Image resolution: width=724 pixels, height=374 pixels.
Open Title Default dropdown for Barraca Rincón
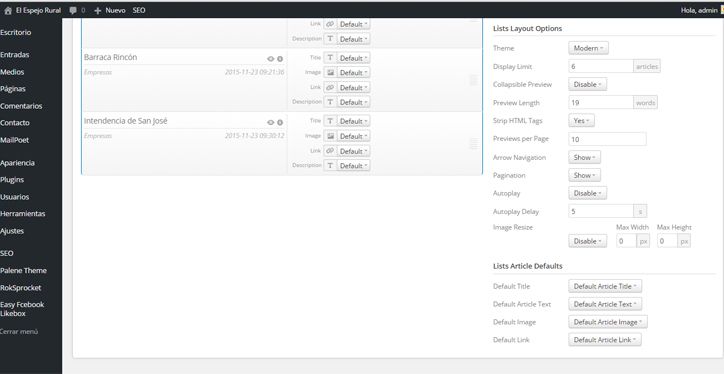[x=354, y=58]
